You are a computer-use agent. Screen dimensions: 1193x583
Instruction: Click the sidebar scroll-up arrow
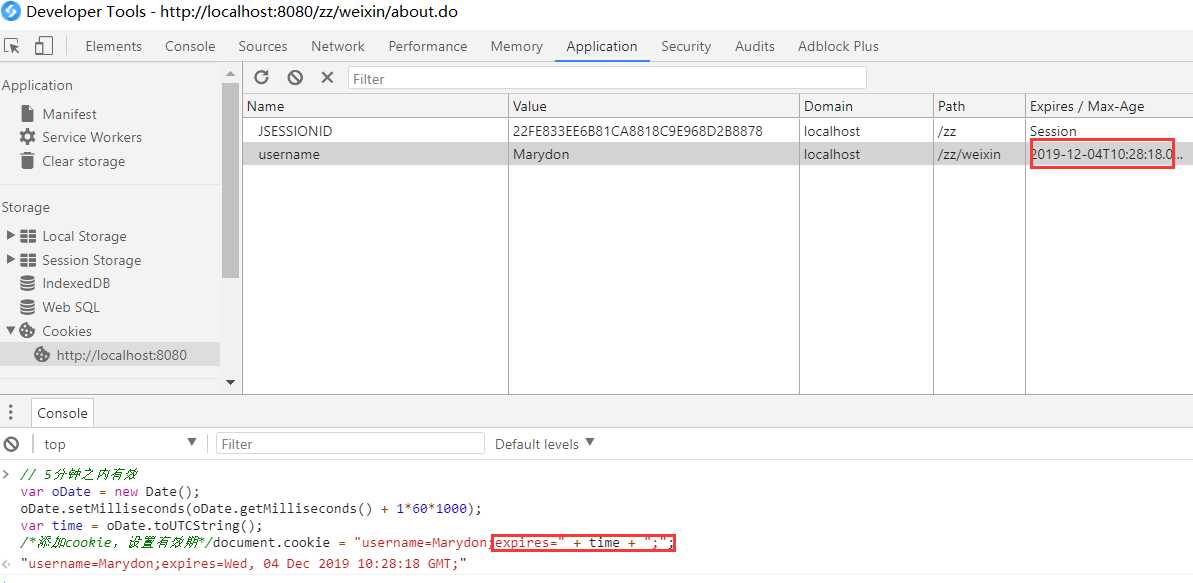[x=230, y=74]
